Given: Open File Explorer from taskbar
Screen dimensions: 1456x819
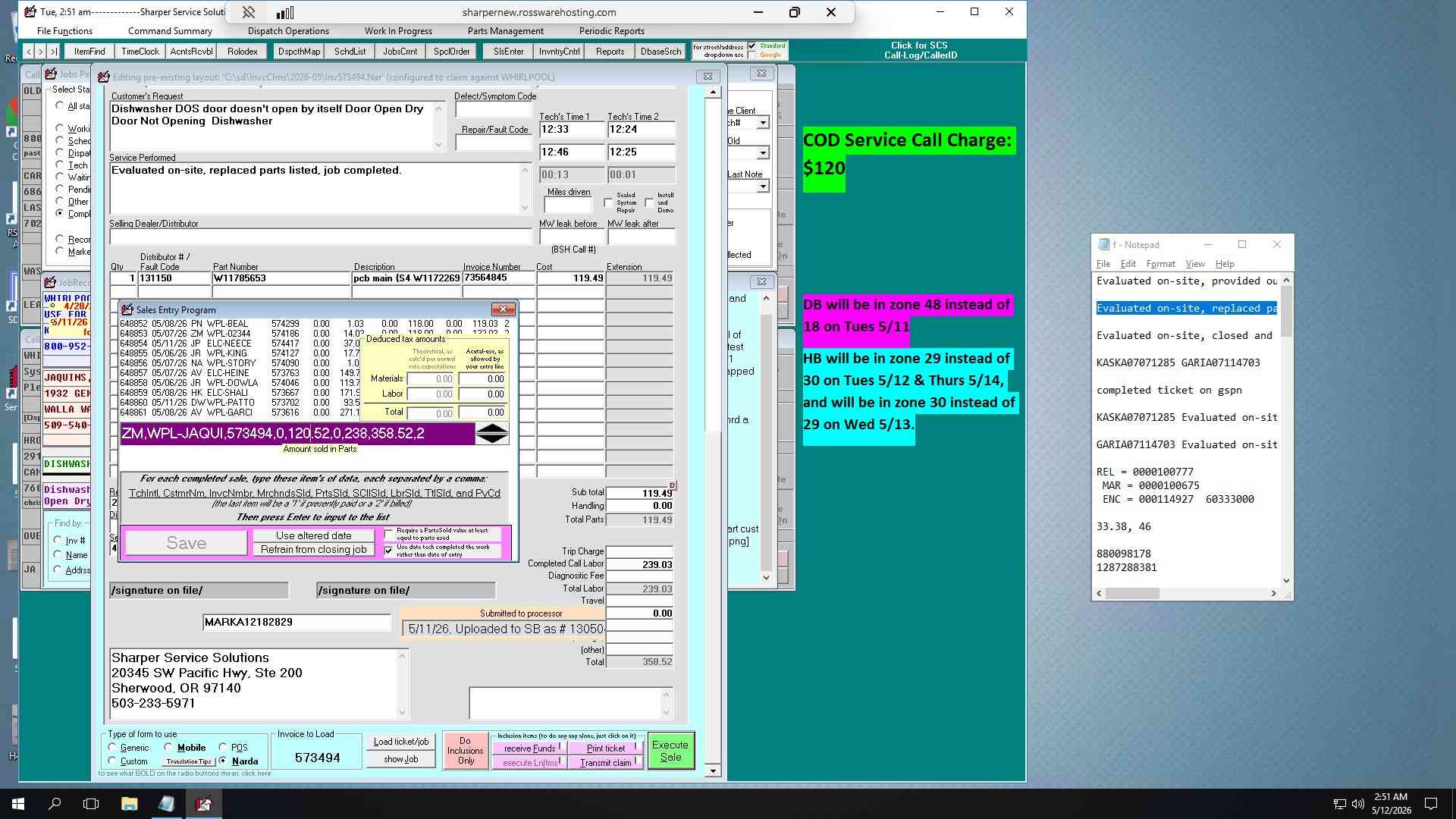Looking at the screenshot, I should (x=129, y=804).
